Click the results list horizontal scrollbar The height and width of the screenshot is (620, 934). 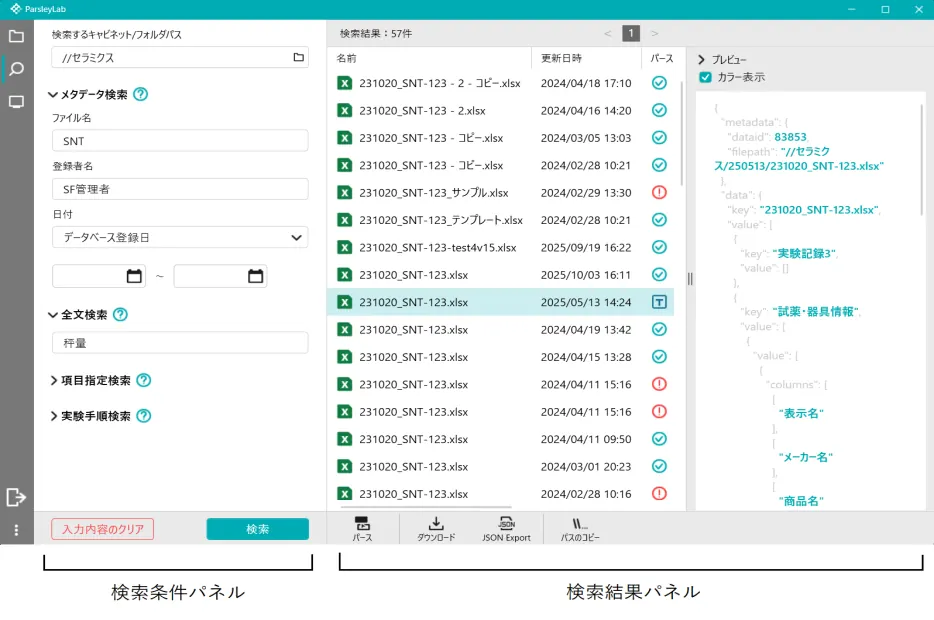click(426, 508)
